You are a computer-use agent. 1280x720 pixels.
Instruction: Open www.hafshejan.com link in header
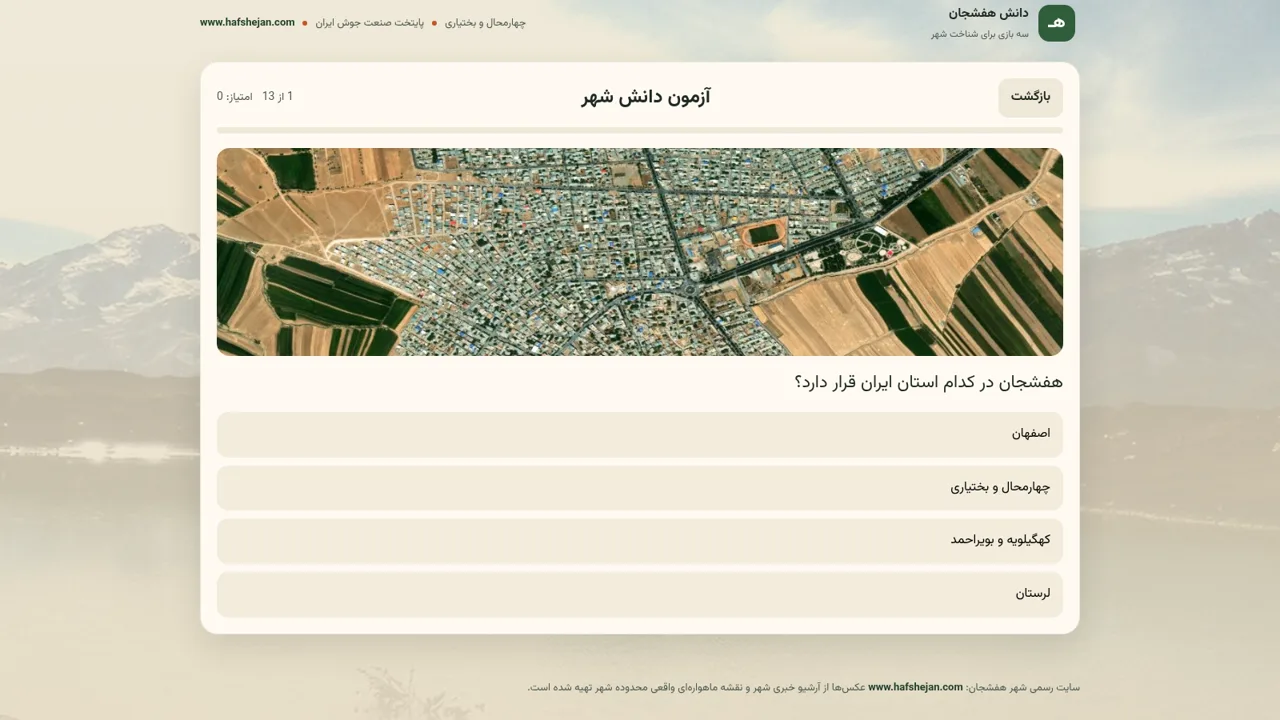tap(247, 22)
